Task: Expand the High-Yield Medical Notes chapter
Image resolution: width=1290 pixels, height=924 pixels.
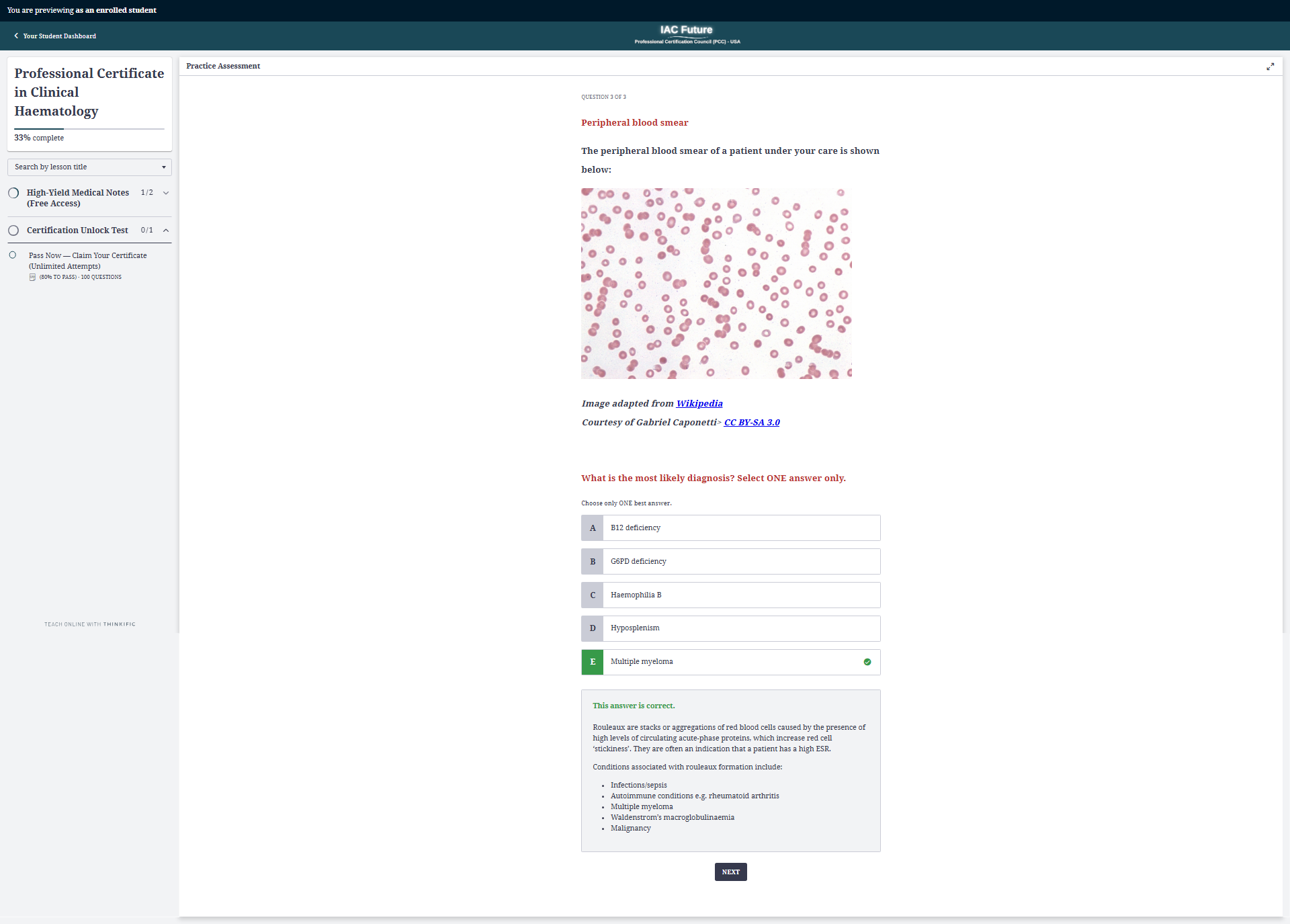Action: click(x=166, y=193)
